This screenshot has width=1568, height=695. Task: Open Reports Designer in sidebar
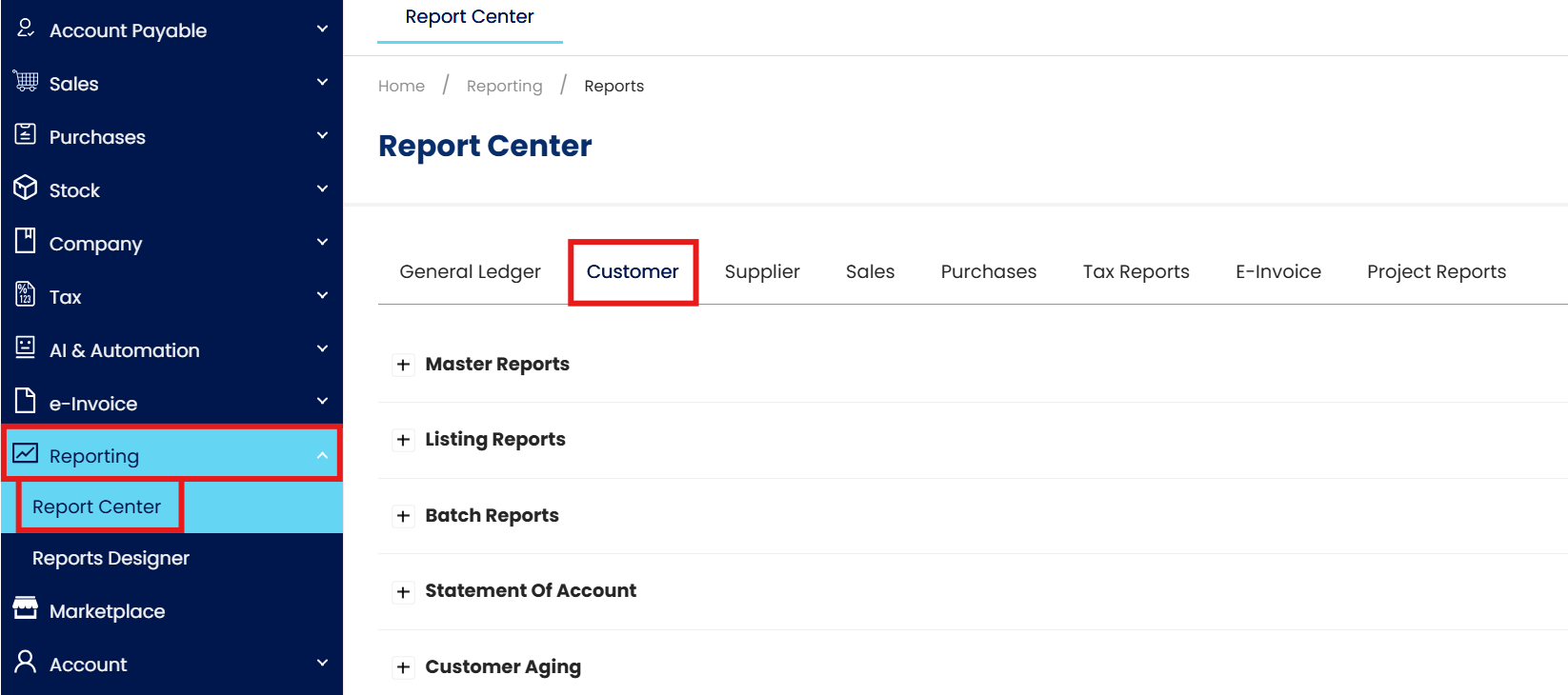111,559
